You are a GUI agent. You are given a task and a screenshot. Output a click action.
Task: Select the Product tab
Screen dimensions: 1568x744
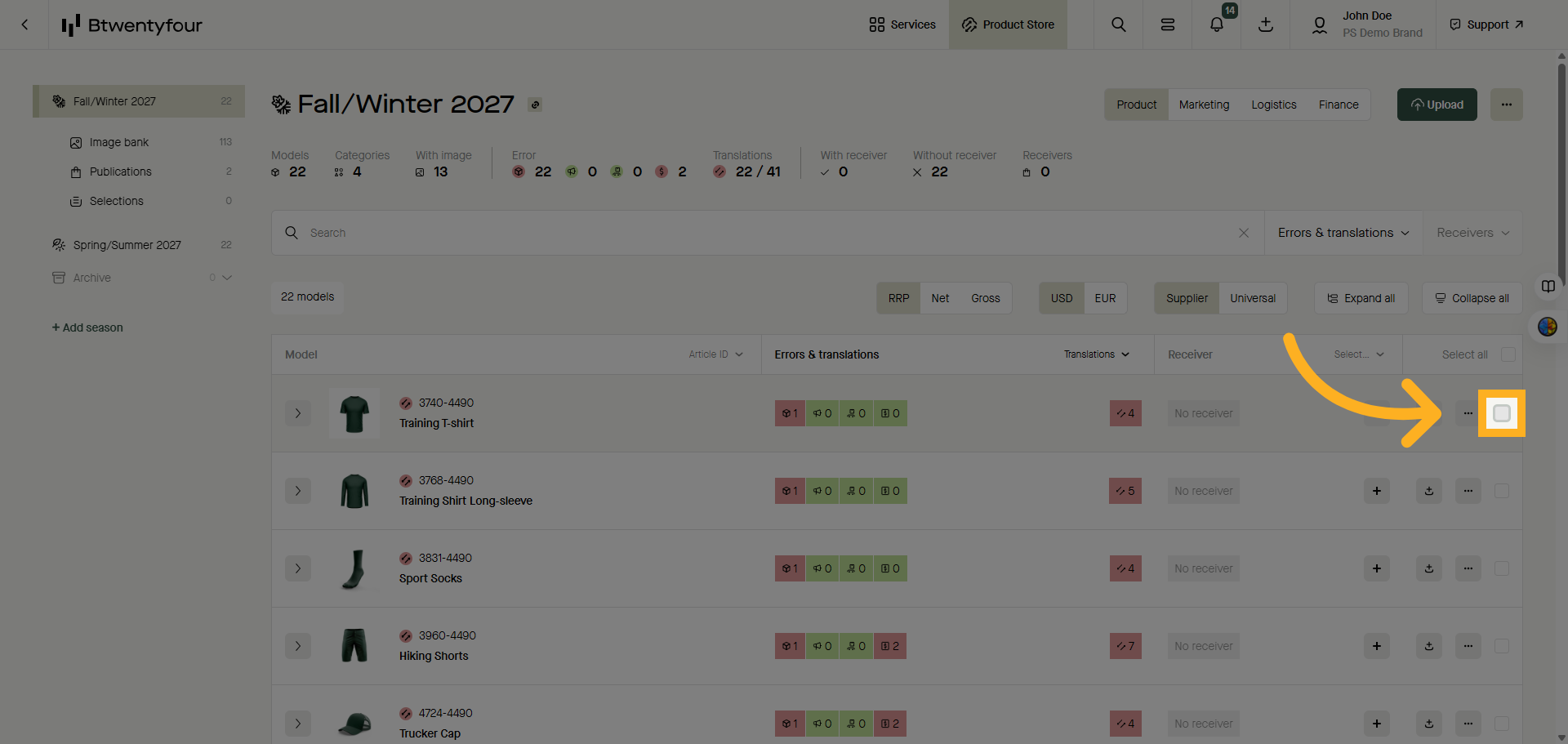1137,105
